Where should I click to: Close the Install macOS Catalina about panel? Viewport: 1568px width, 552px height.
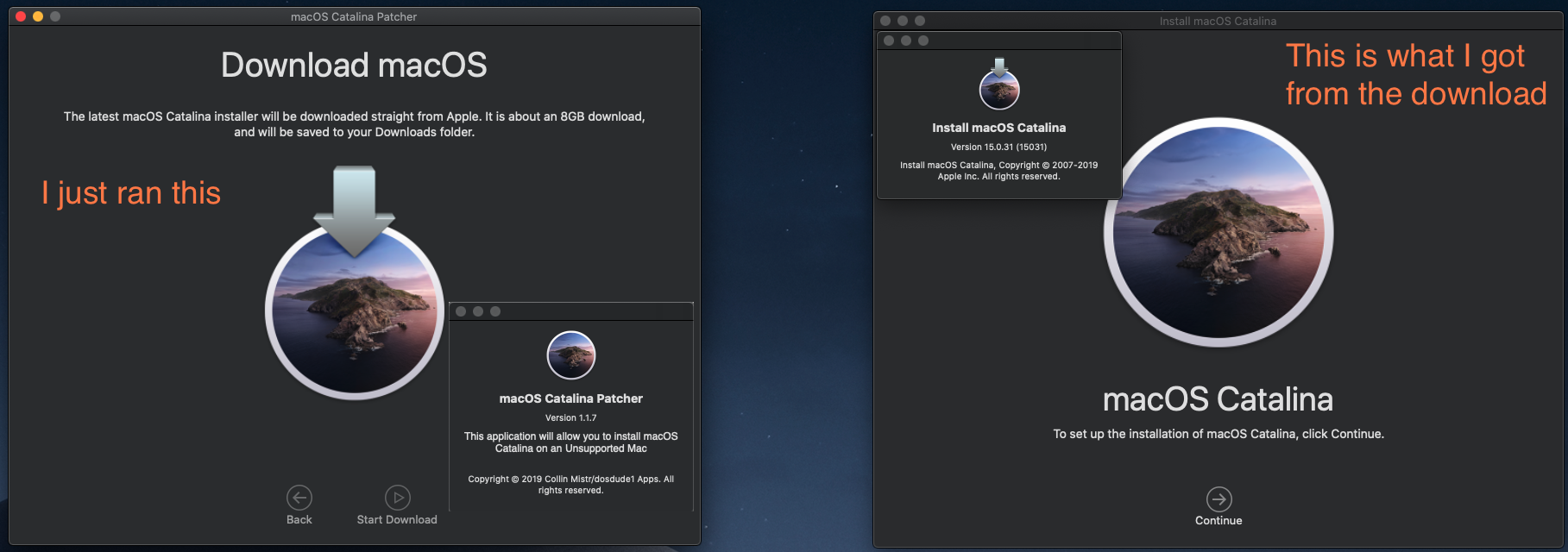pyautogui.click(x=889, y=41)
